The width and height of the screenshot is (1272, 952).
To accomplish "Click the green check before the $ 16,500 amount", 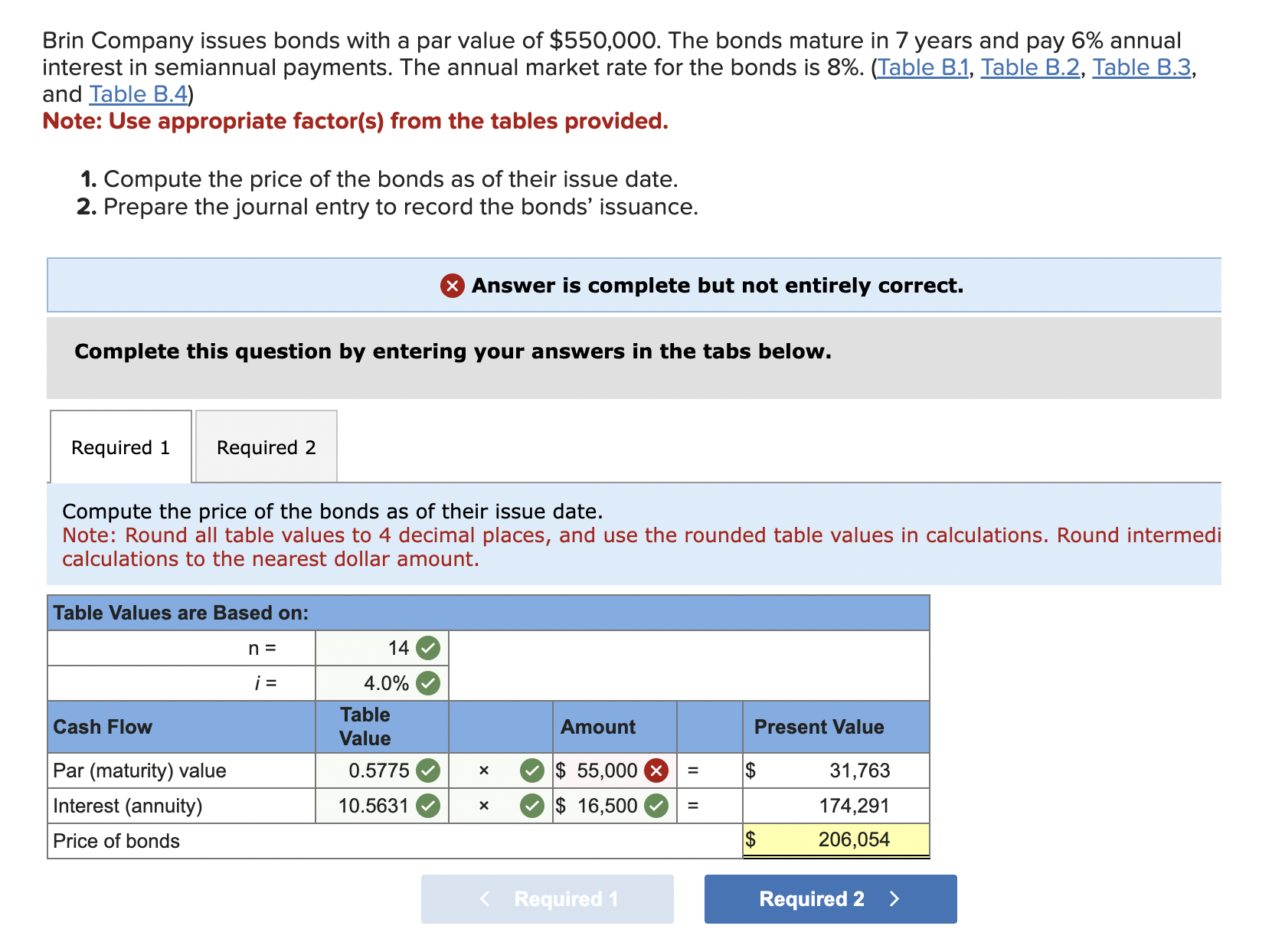I will point(532,806).
